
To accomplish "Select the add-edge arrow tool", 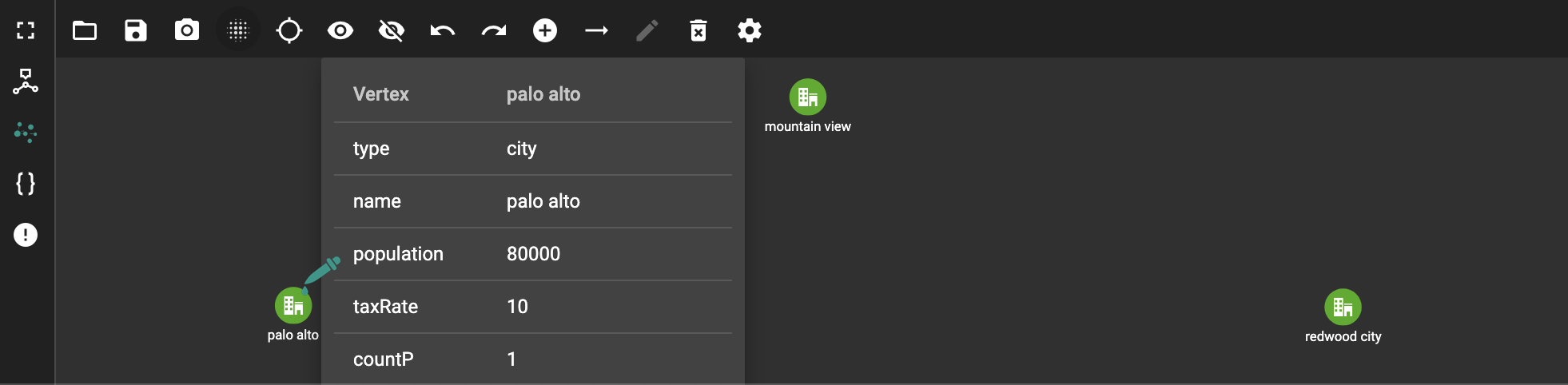I will pyautogui.click(x=596, y=30).
